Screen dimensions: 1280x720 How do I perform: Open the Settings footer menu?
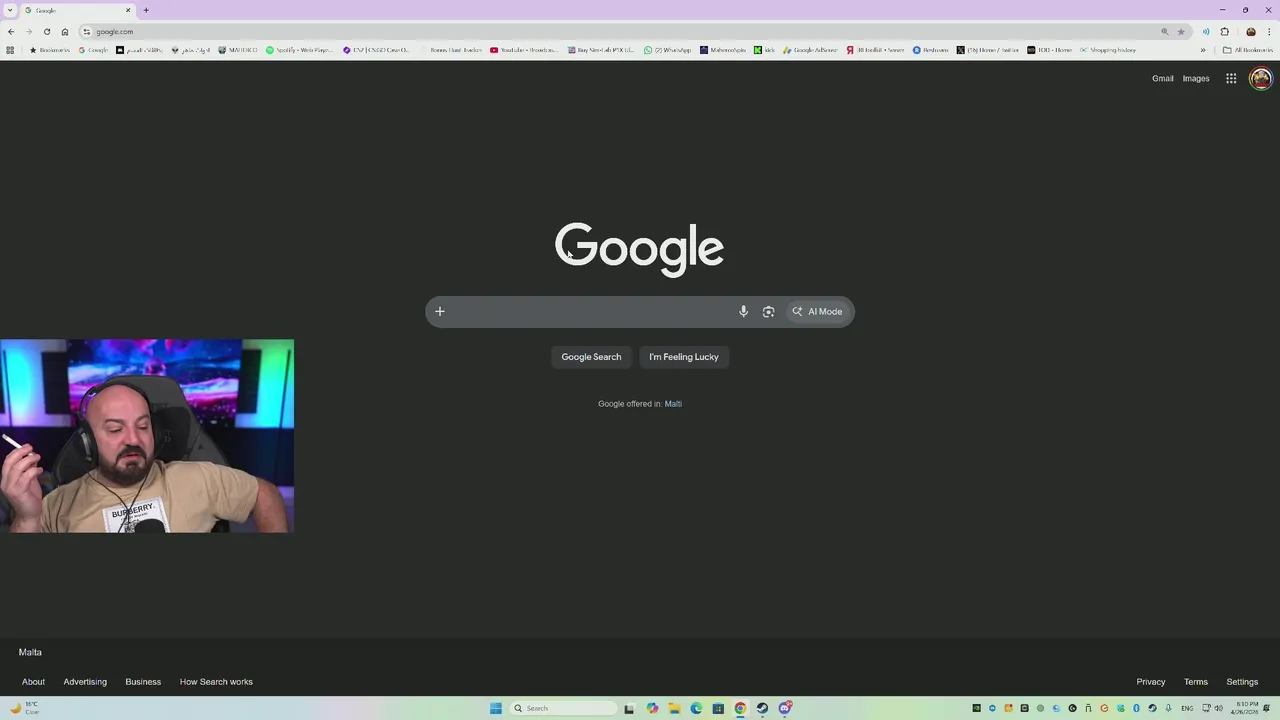(1242, 682)
